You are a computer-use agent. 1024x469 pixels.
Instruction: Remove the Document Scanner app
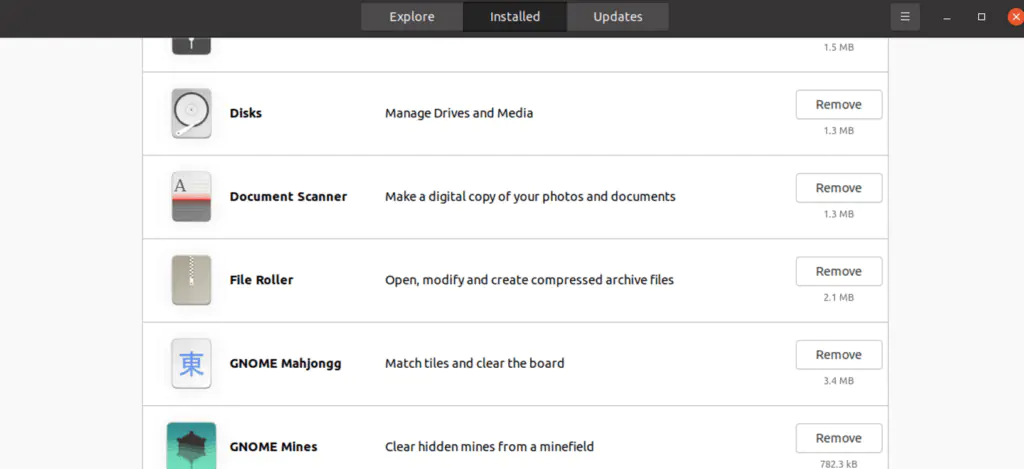(x=838, y=188)
